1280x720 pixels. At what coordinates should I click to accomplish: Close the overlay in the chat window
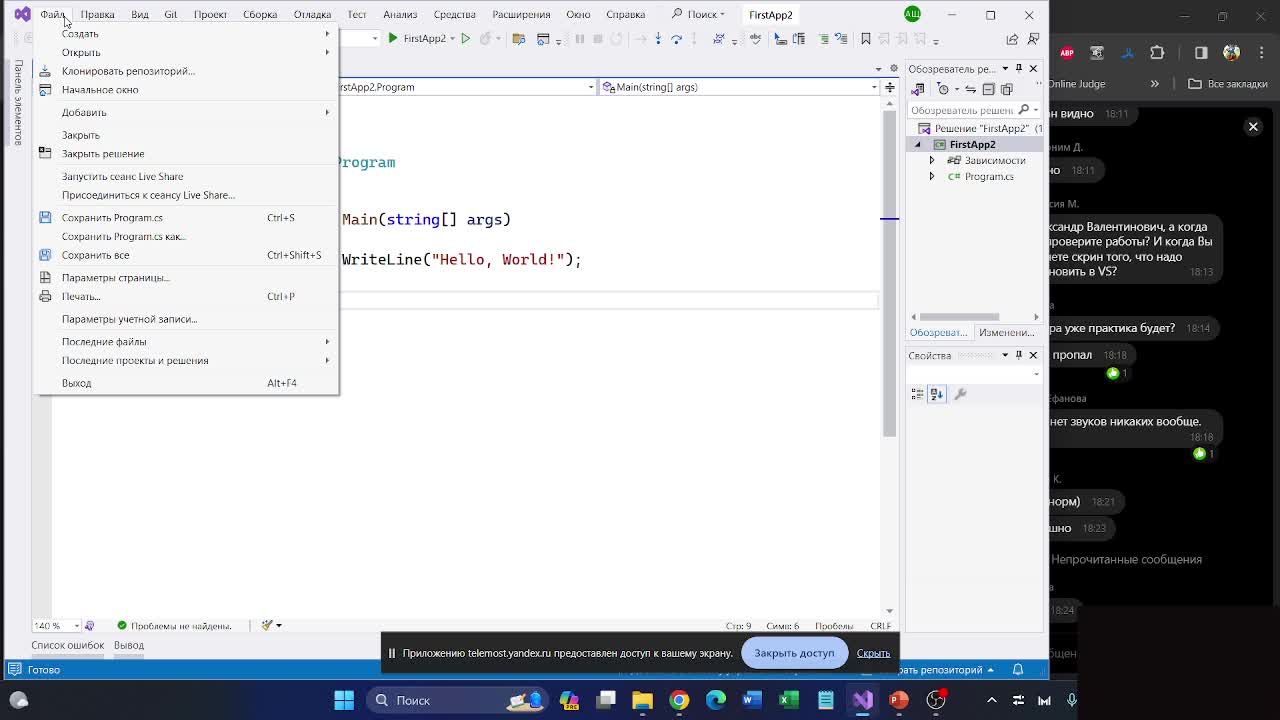pyautogui.click(x=1253, y=126)
